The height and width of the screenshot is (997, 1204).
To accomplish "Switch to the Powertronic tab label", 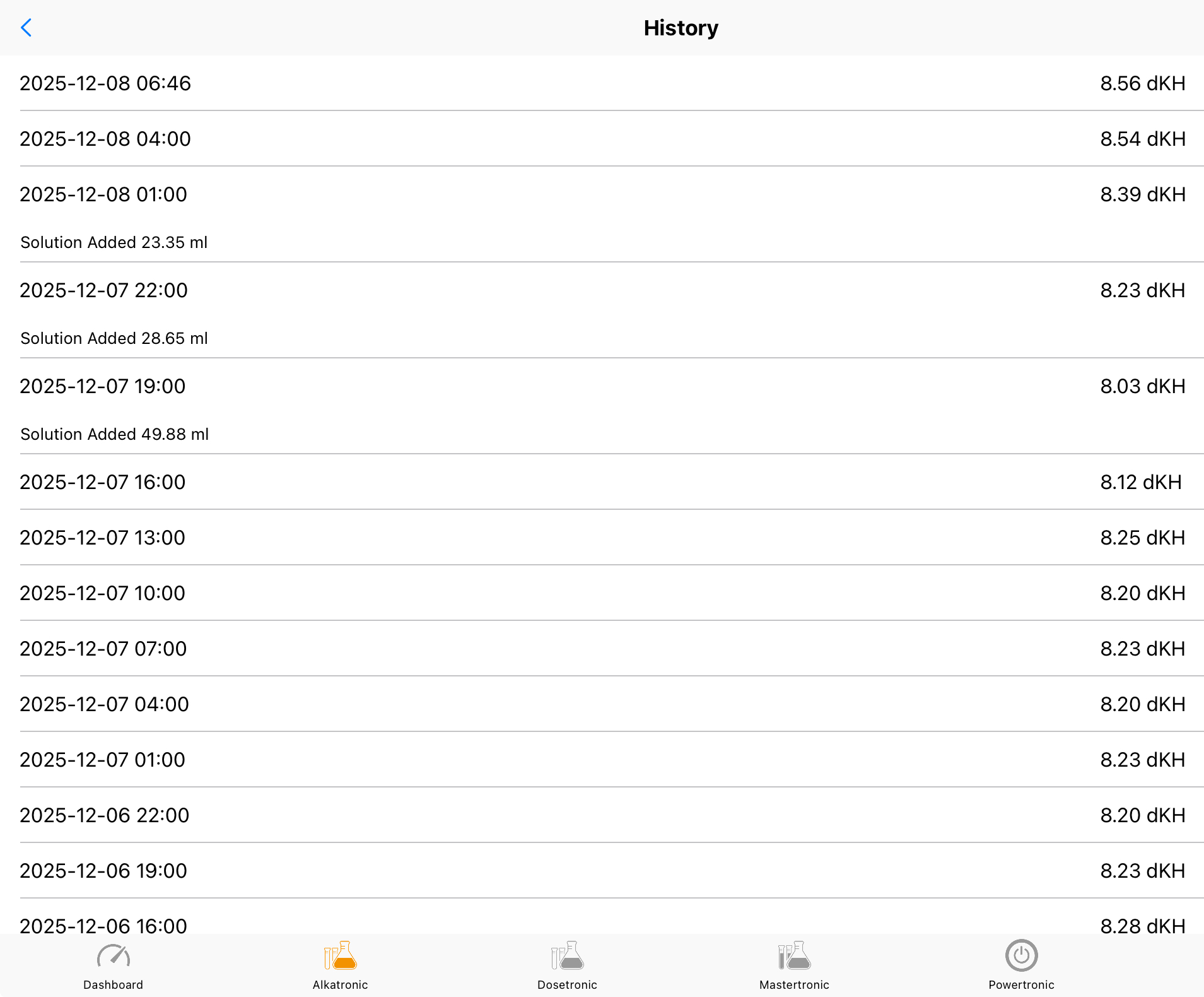I will pos(1021,984).
